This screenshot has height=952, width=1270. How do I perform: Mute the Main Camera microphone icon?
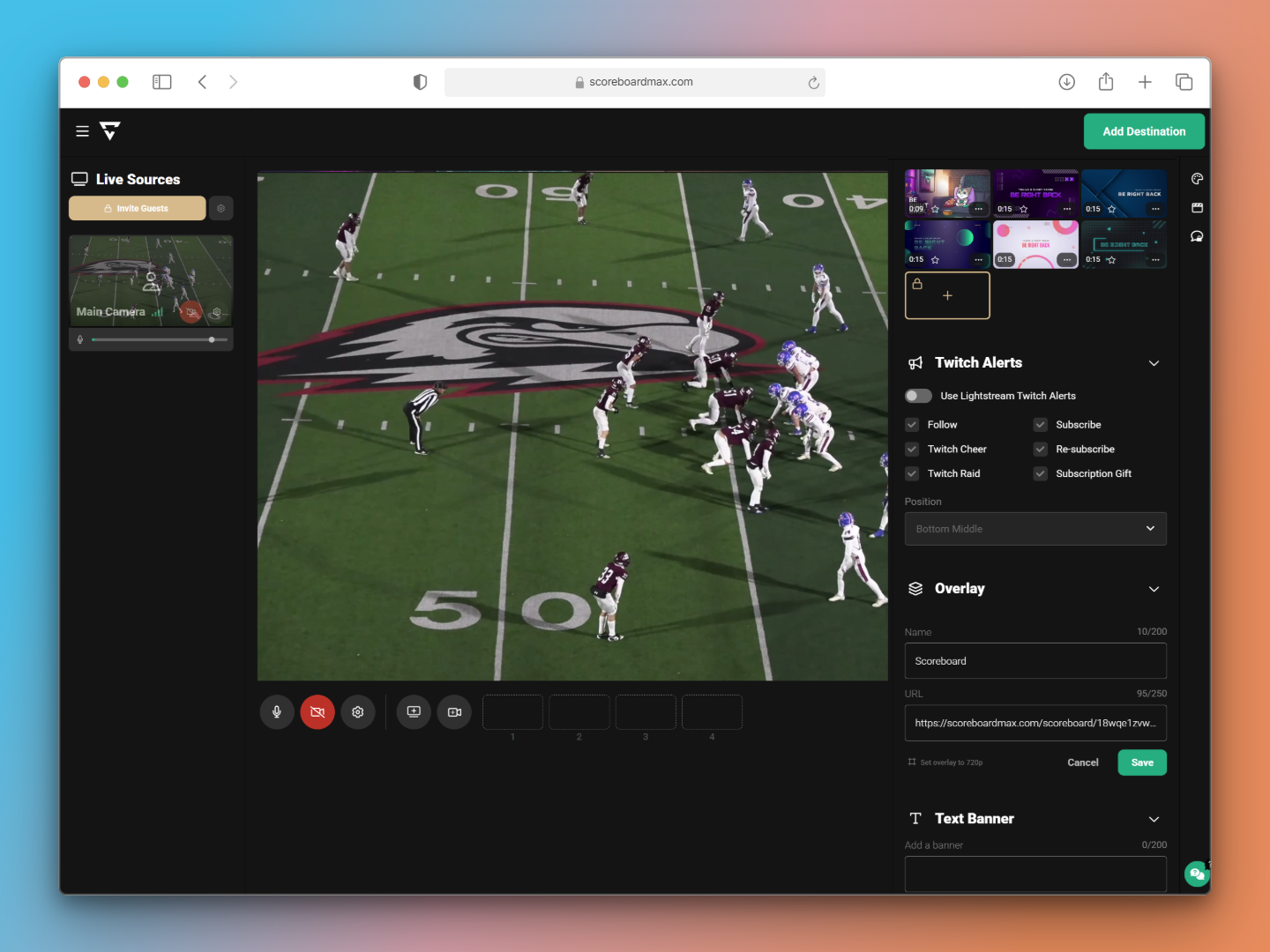[80, 339]
